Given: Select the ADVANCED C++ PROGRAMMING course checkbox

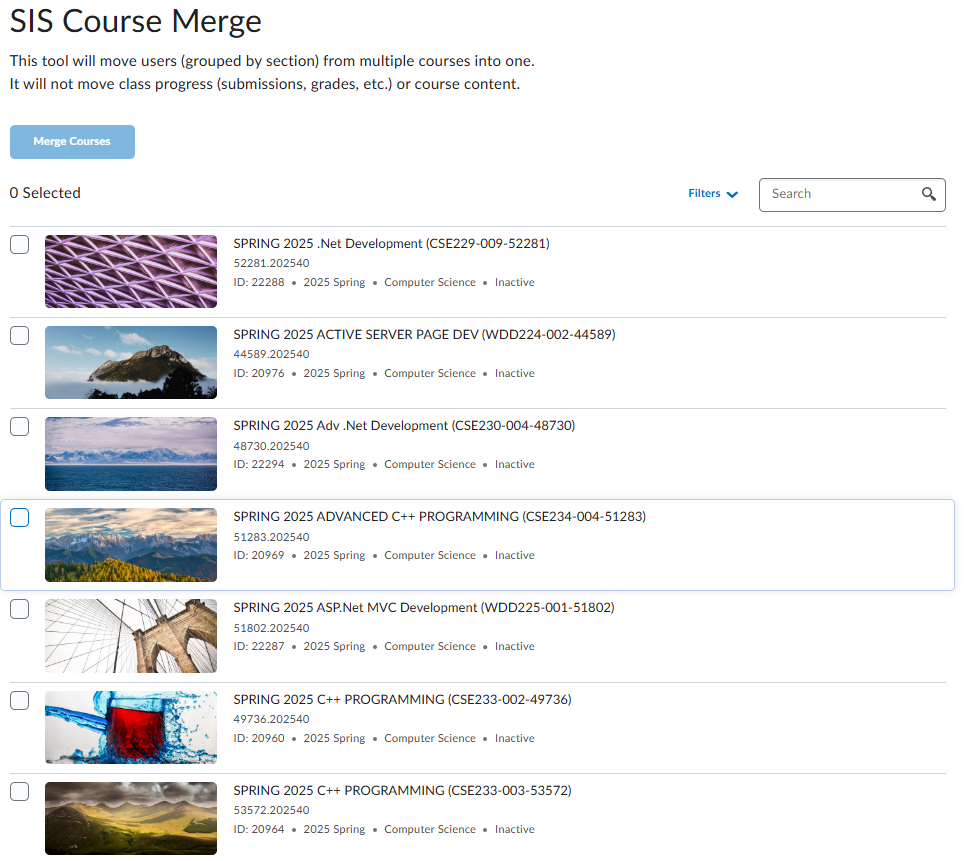Looking at the screenshot, I should (20, 518).
